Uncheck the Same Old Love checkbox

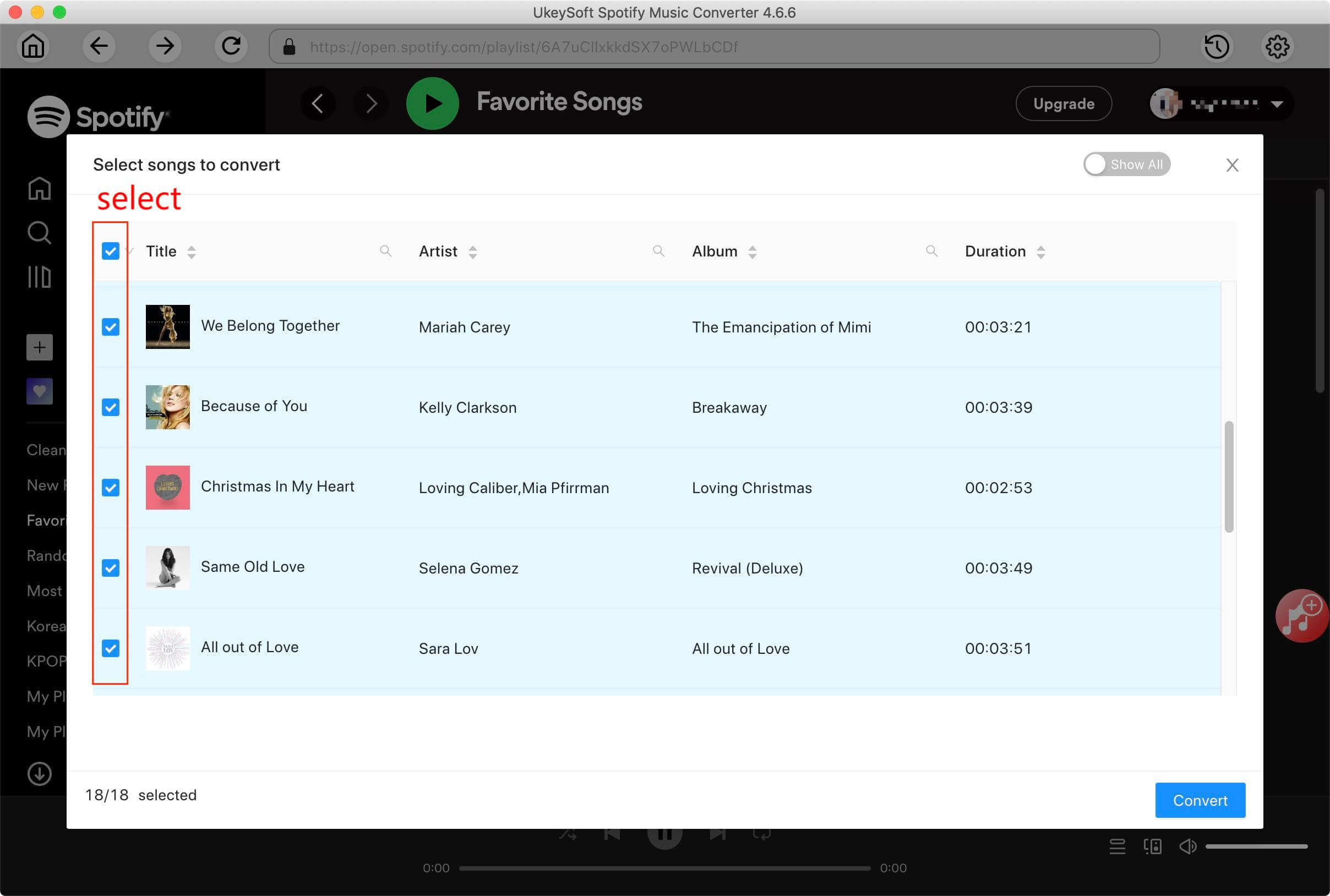point(110,568)
